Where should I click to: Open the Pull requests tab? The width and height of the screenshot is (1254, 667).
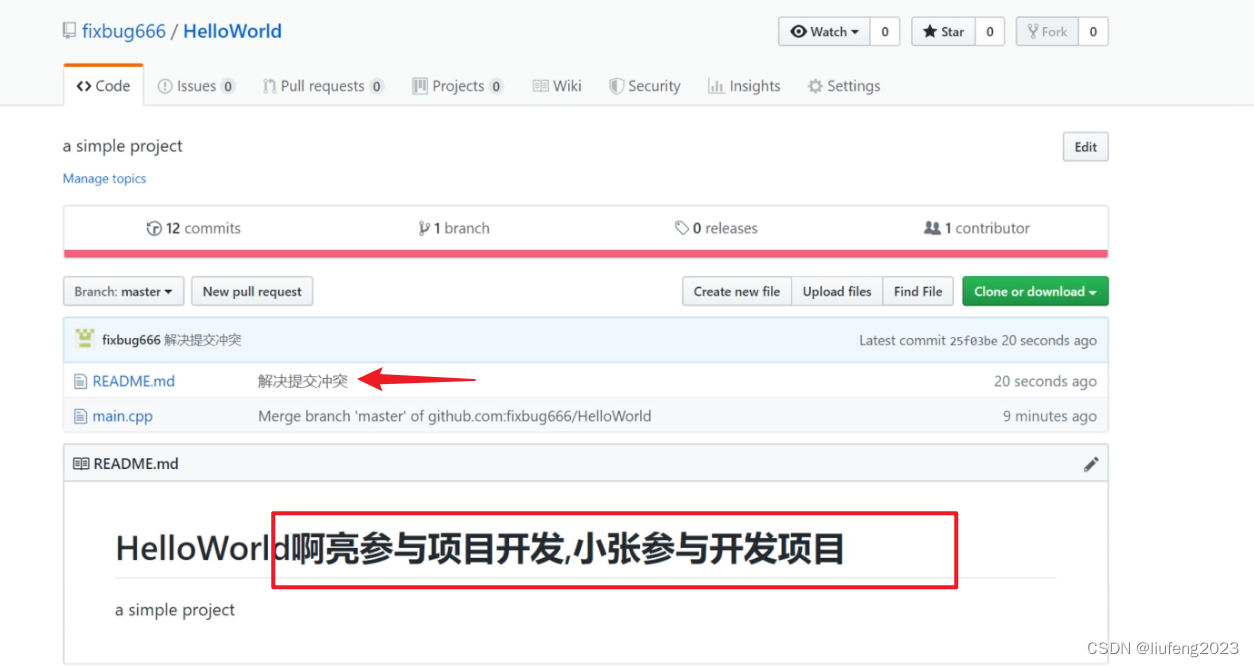tap(323, 86)
